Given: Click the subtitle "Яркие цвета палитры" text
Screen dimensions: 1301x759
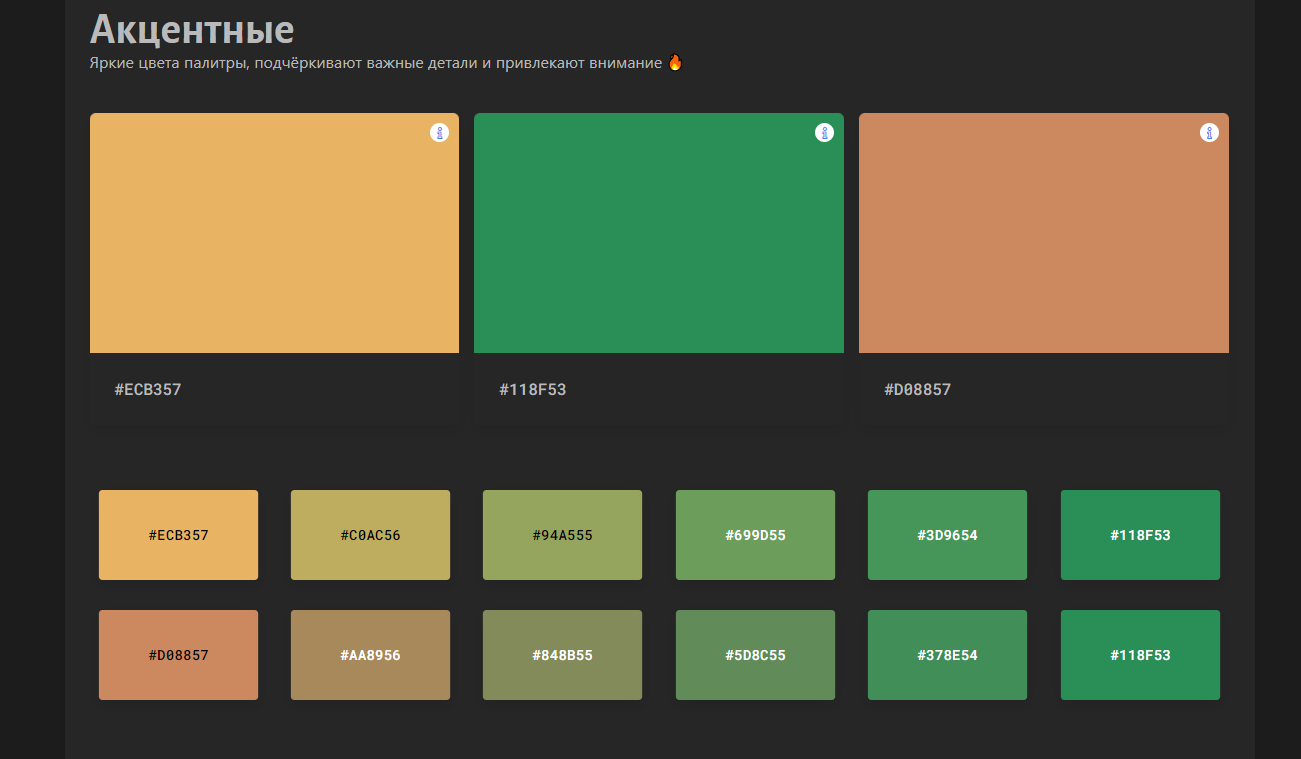Looking at the screenshot, I should tap(166, 64).
